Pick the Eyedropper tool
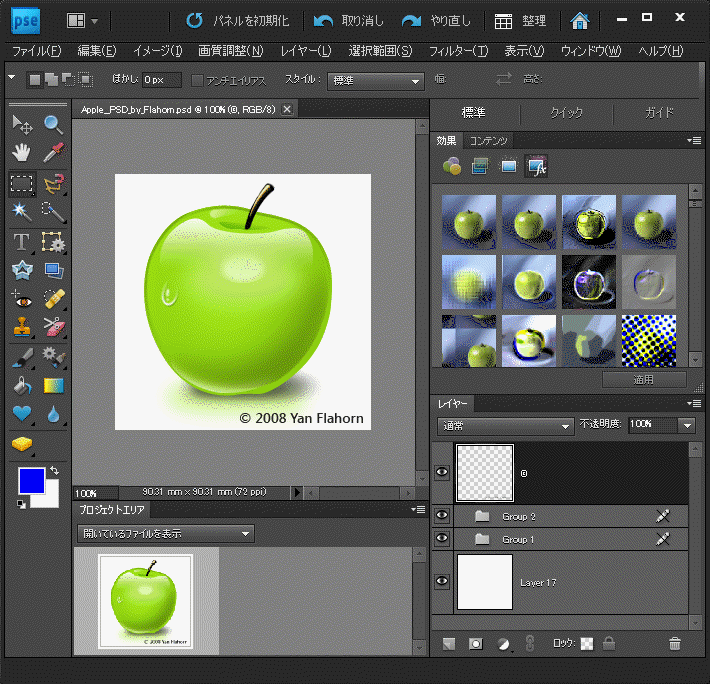Viewport: 710px width, 684px height. click(53, 153)
